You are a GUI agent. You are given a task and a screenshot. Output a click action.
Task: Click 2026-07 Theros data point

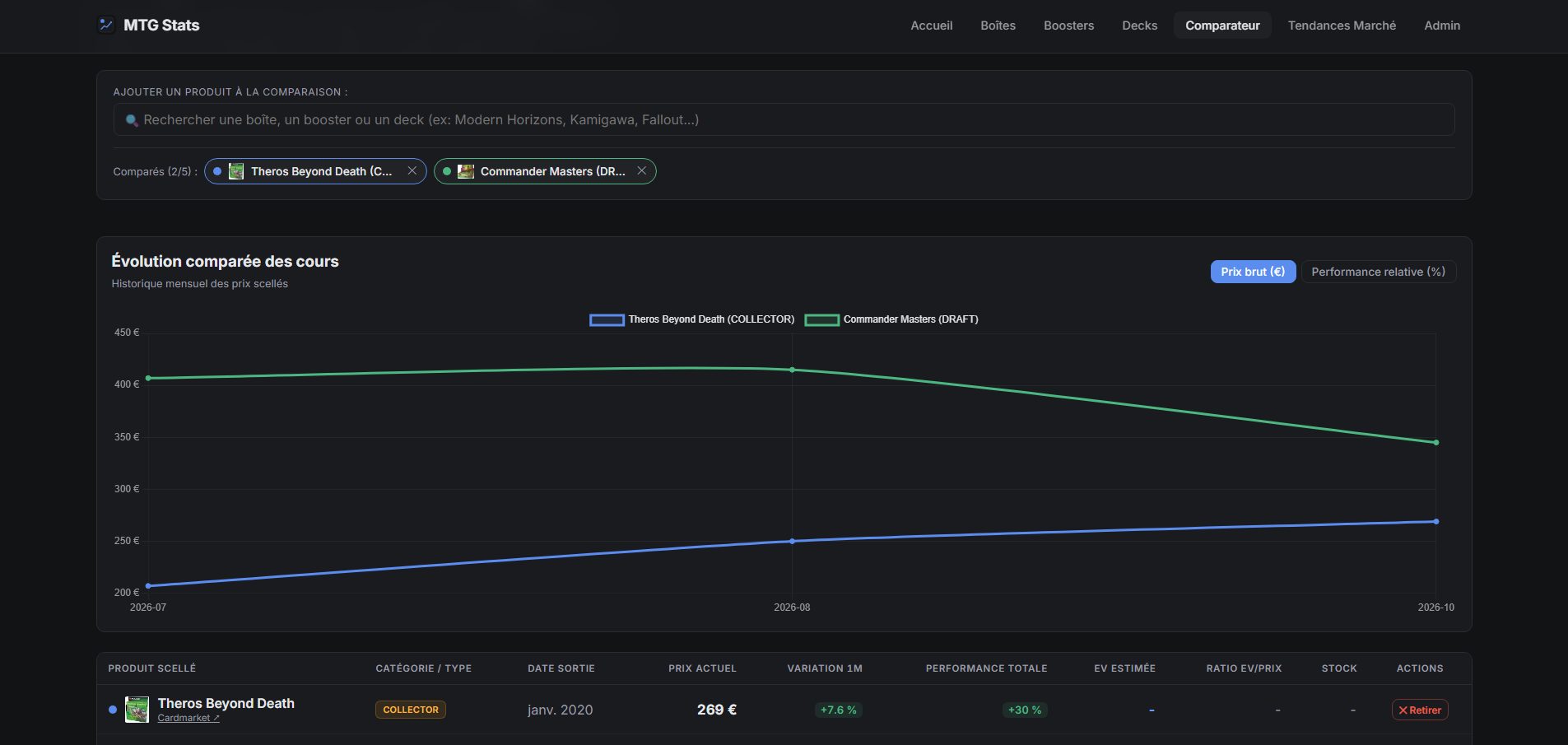tap(148, 586)
